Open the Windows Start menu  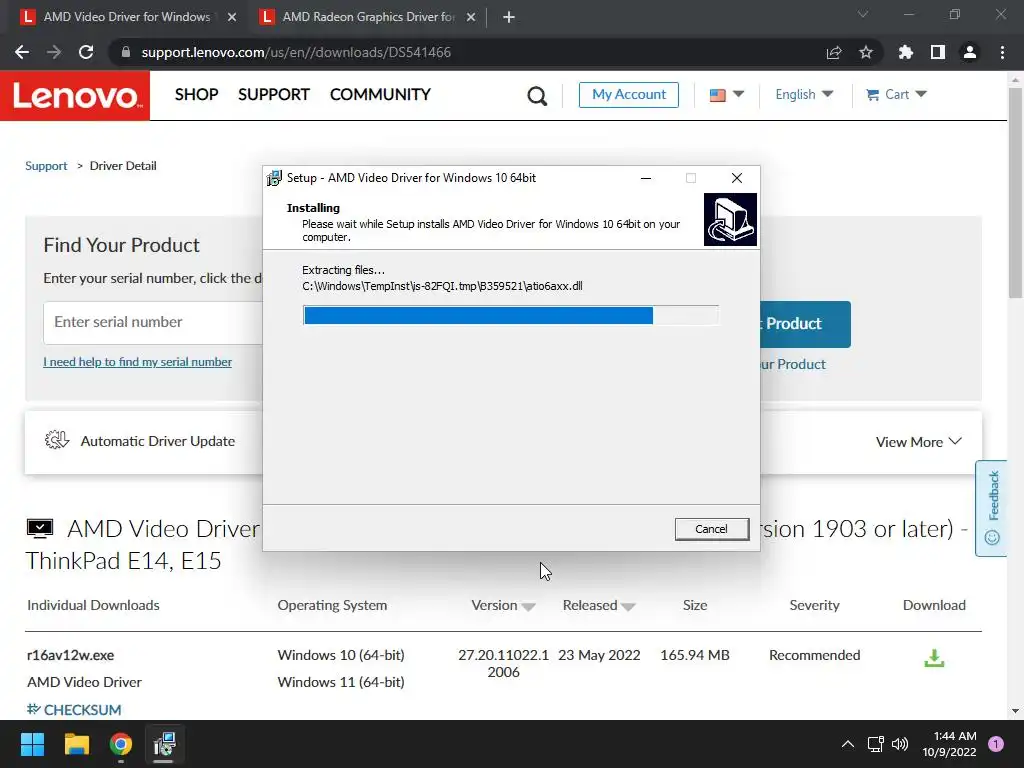[32, 744]
